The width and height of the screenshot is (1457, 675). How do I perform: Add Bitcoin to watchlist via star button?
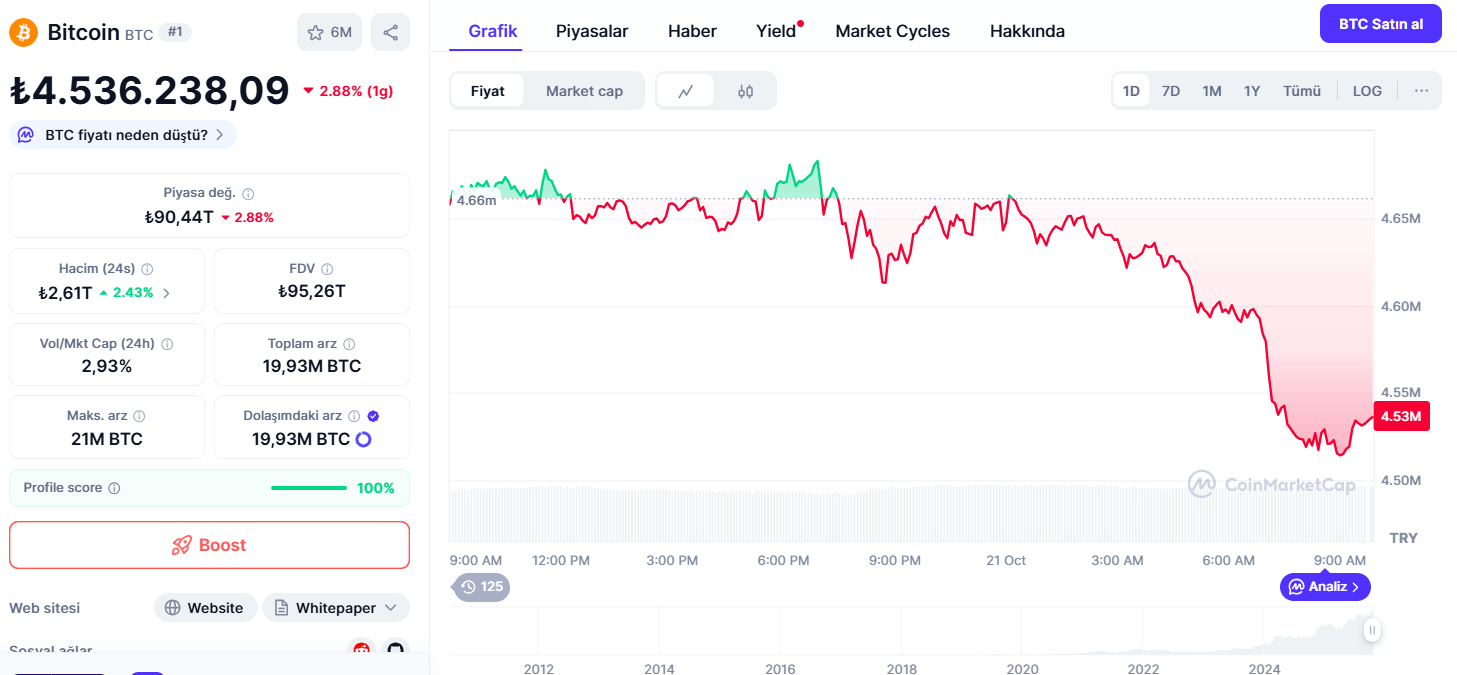[329, 32]
